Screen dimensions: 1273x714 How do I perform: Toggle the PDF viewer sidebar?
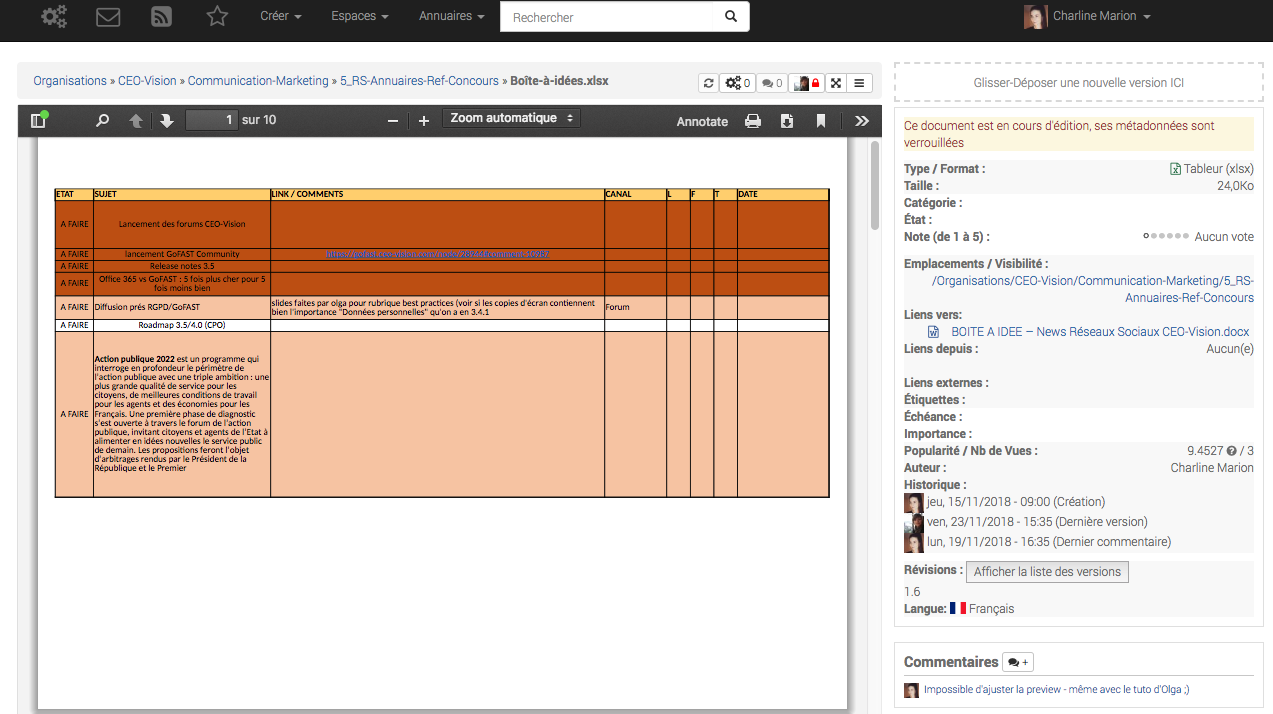click(x=39, y=120)
